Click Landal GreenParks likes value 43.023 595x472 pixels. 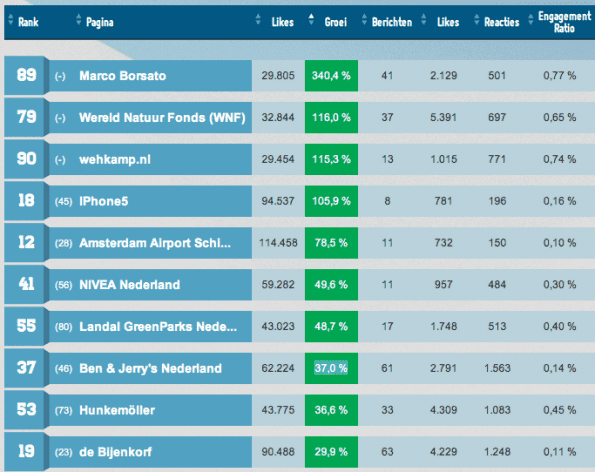[278, 326]
